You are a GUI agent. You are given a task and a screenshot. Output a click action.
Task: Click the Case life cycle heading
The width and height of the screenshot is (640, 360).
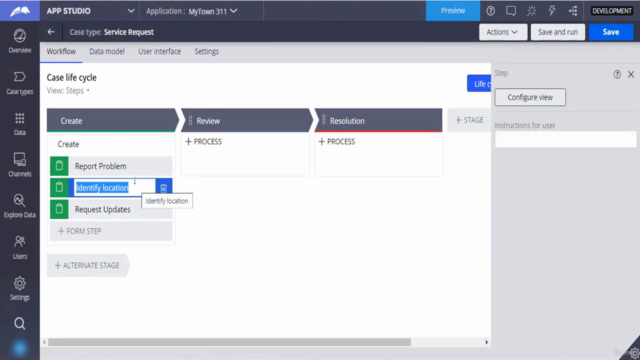[71, 78]
